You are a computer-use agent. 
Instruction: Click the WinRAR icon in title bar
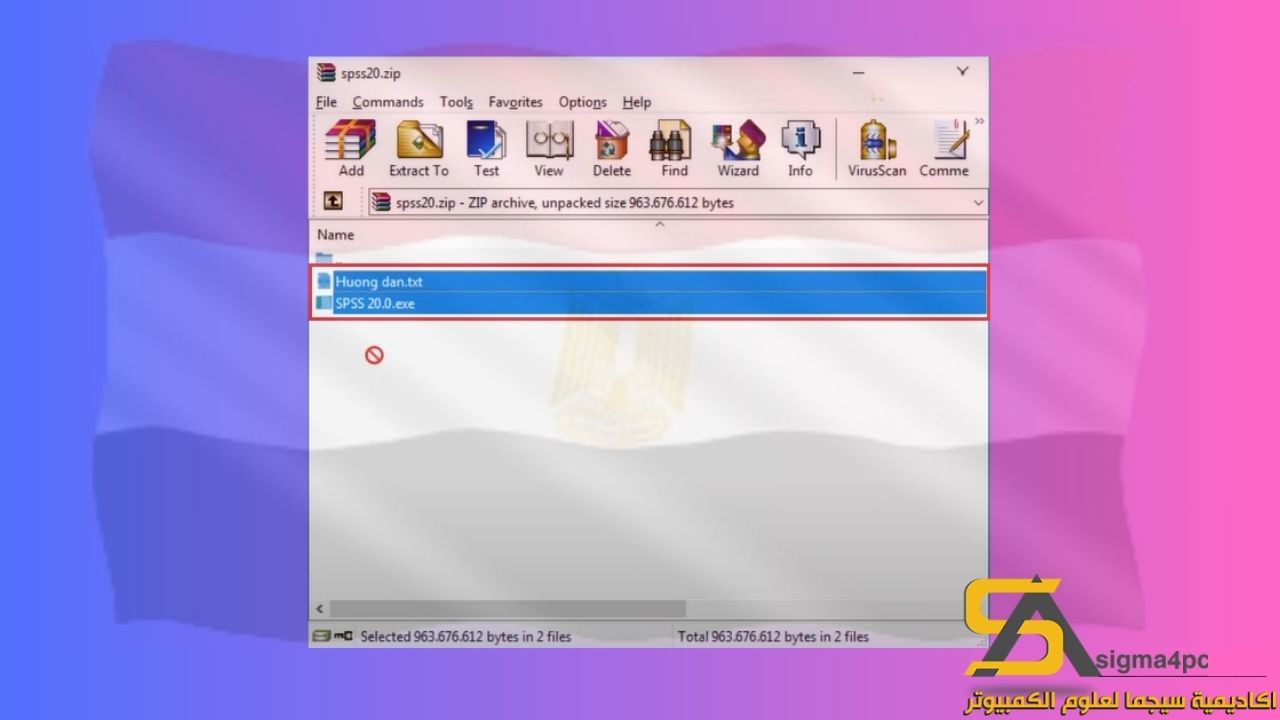[x=325, y=73]
